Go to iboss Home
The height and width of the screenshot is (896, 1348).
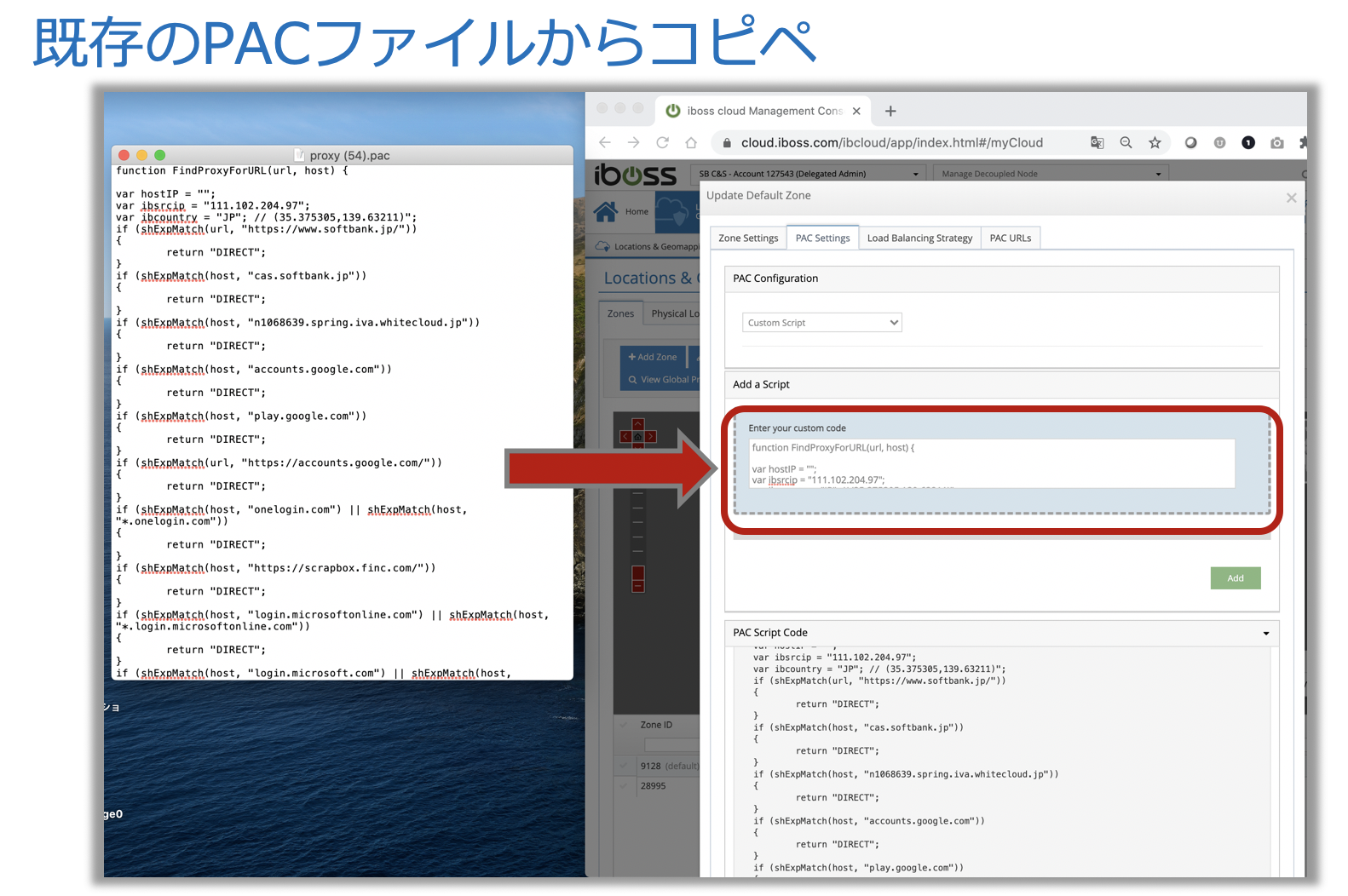[x=622, y=211]
